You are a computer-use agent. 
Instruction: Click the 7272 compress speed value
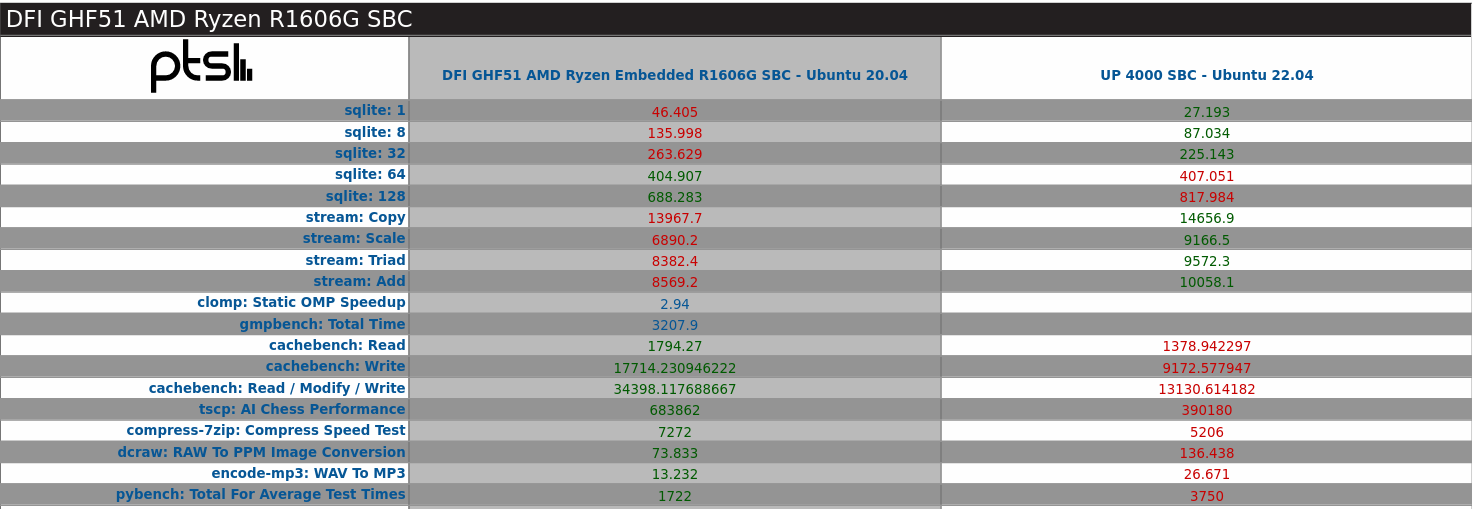pyautogui.click(x=675, y=432)
